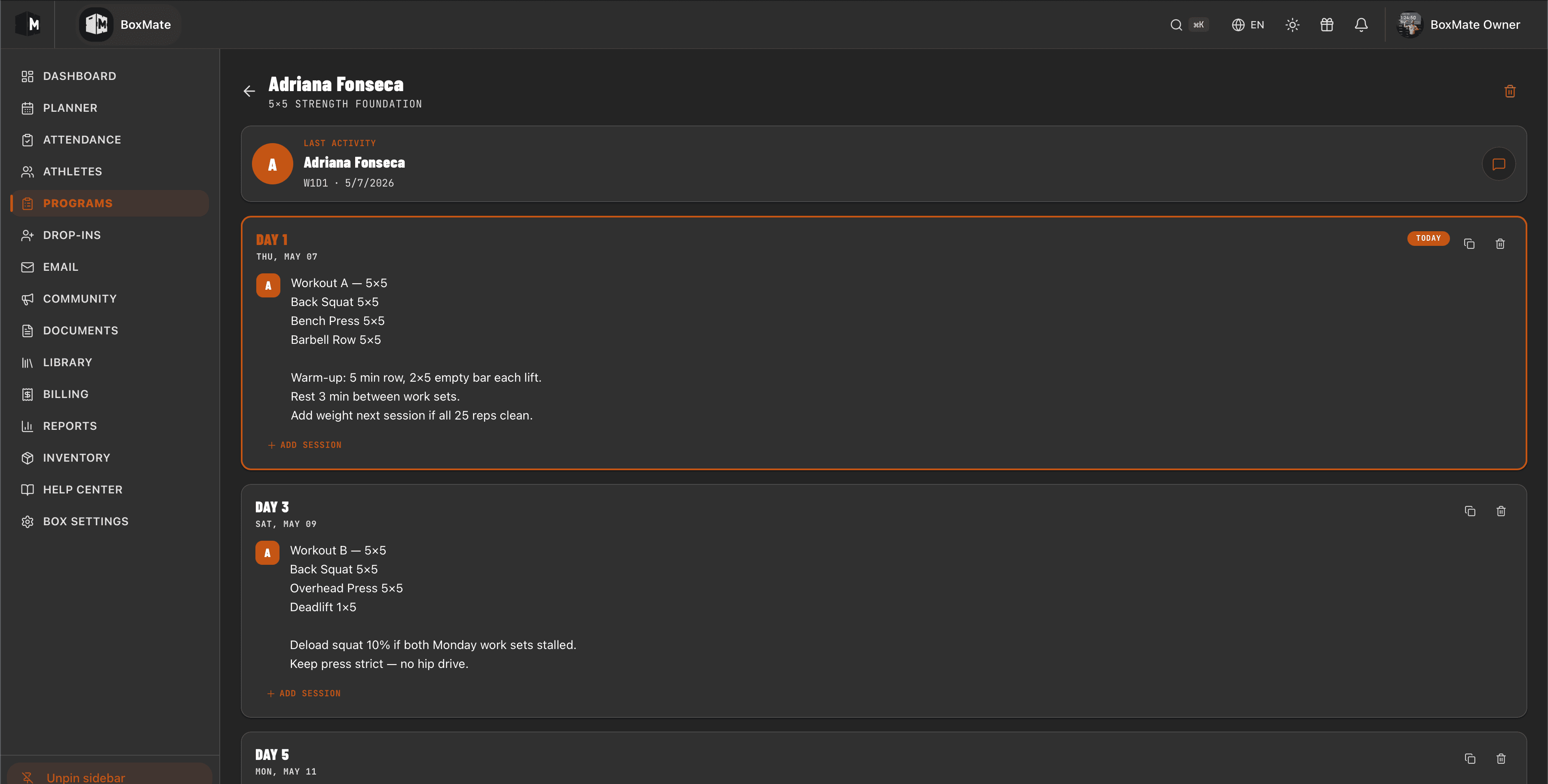This screenshot has width=1548, height=784.
Task: Click Dashboard grid icon
Action: [27, 77]
